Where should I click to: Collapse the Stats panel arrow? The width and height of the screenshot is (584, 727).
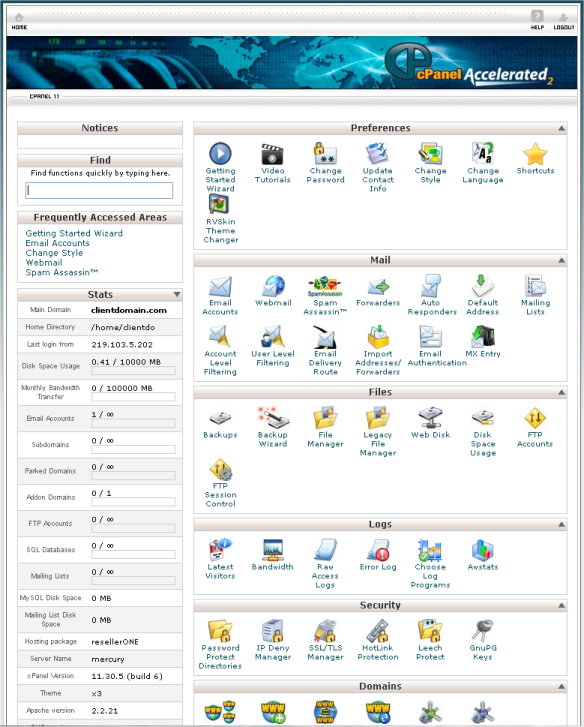[x=177, y=294]
